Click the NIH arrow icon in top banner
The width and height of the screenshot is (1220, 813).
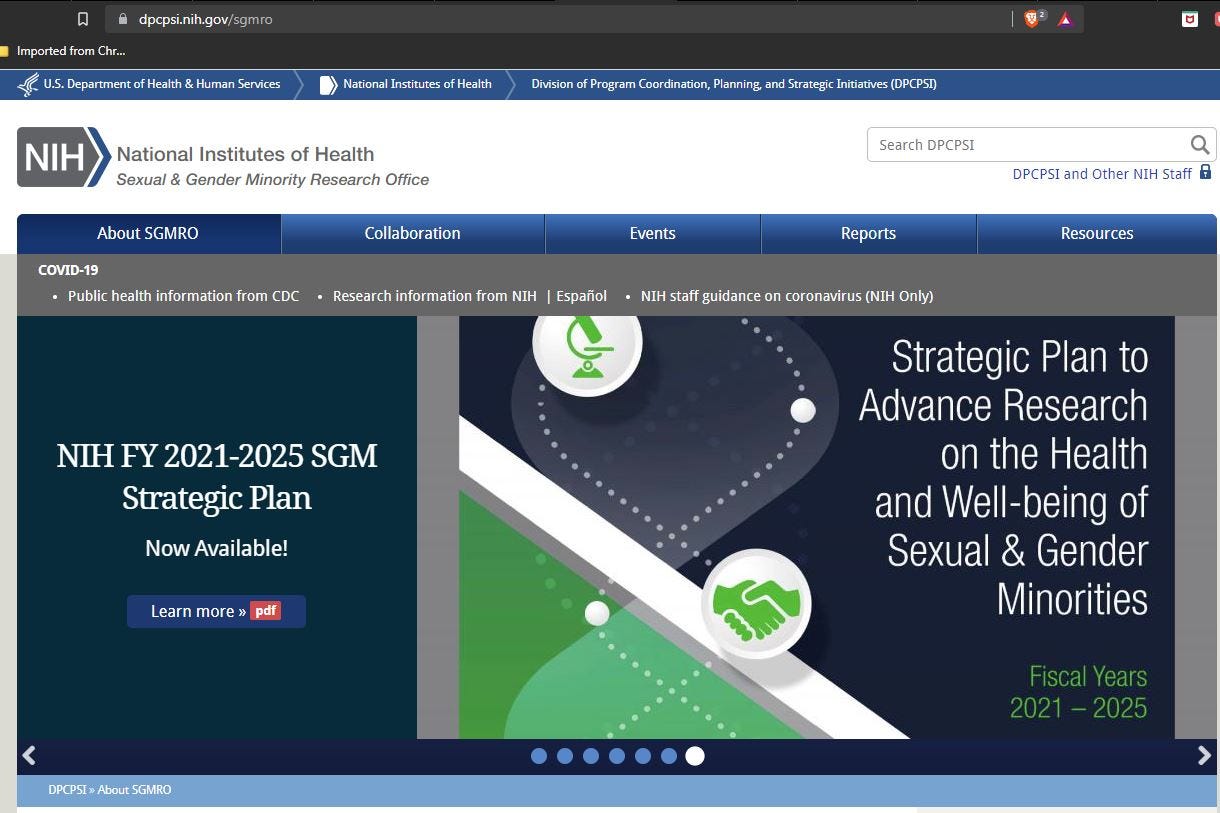coord(328,85)
